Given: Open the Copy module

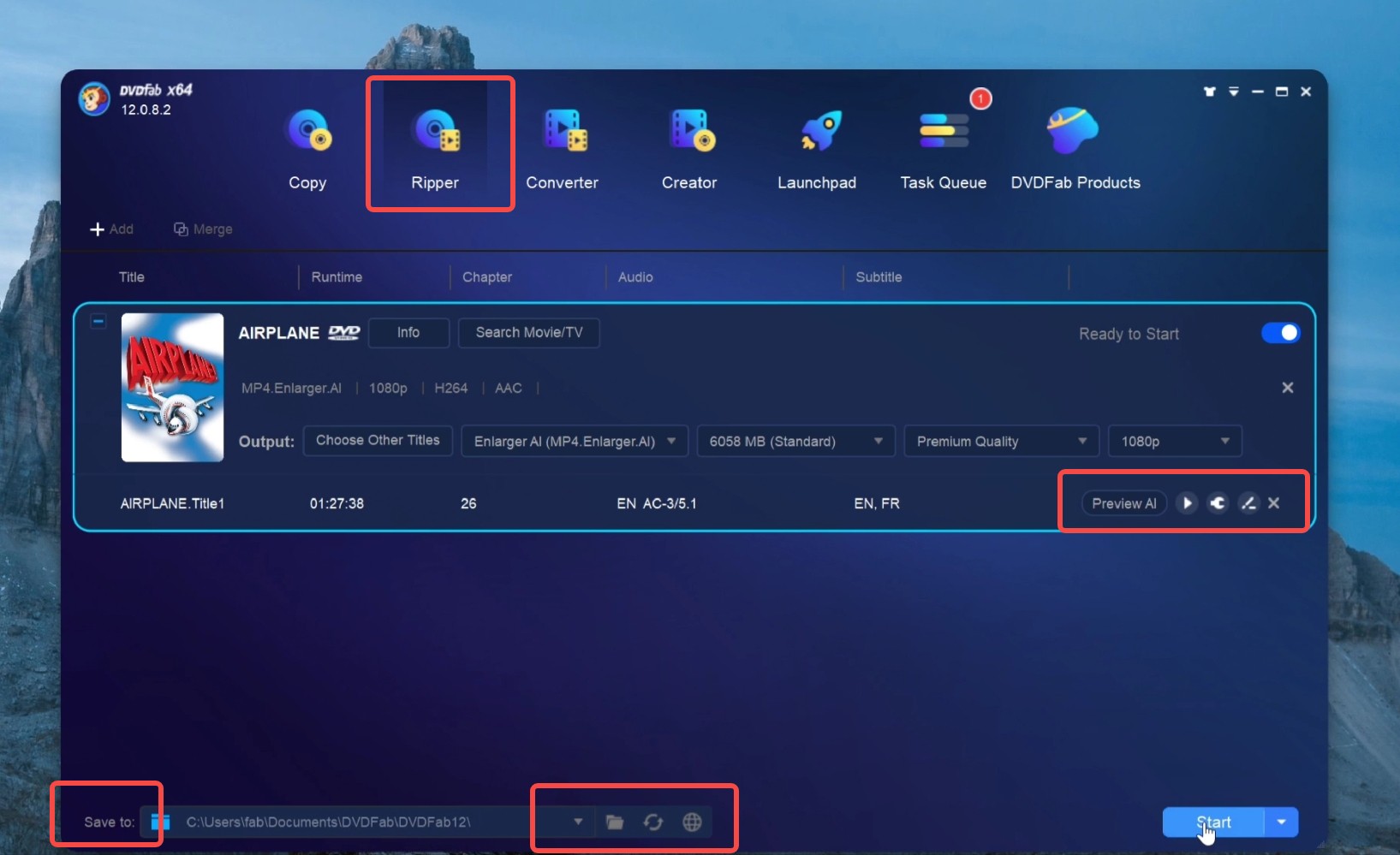Looking at the screenshot, I should click(x=308, y=147).
